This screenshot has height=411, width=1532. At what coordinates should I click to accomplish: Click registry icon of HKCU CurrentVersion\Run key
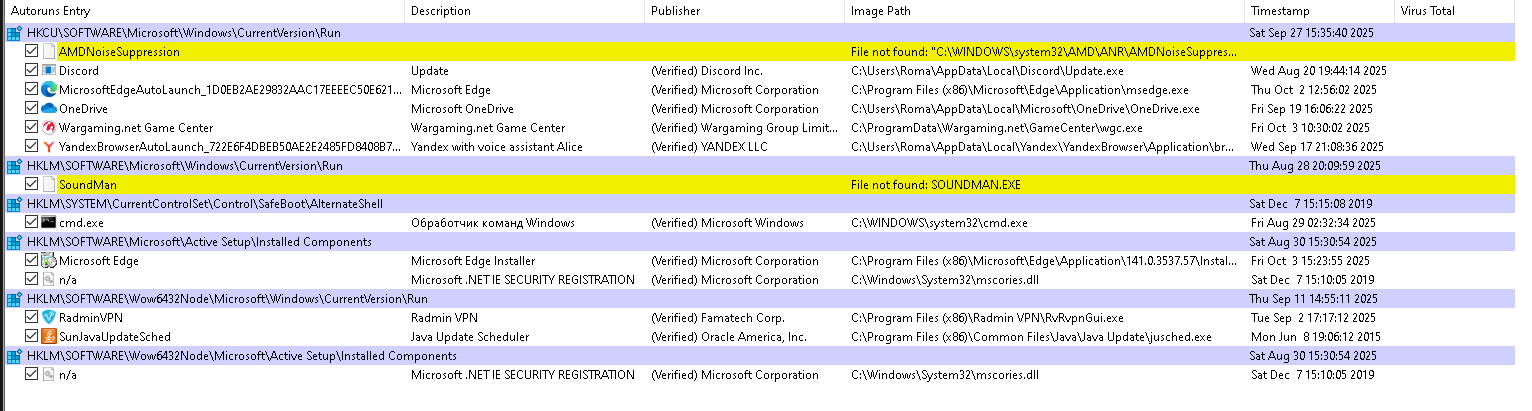[x=14, y=33]
